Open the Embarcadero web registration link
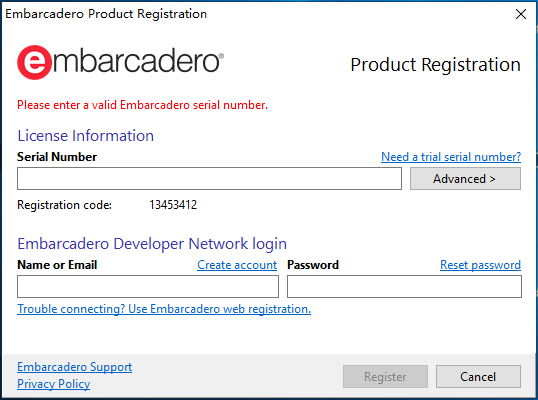The height and width of the screenshot is (400, 538). (164, 309)
